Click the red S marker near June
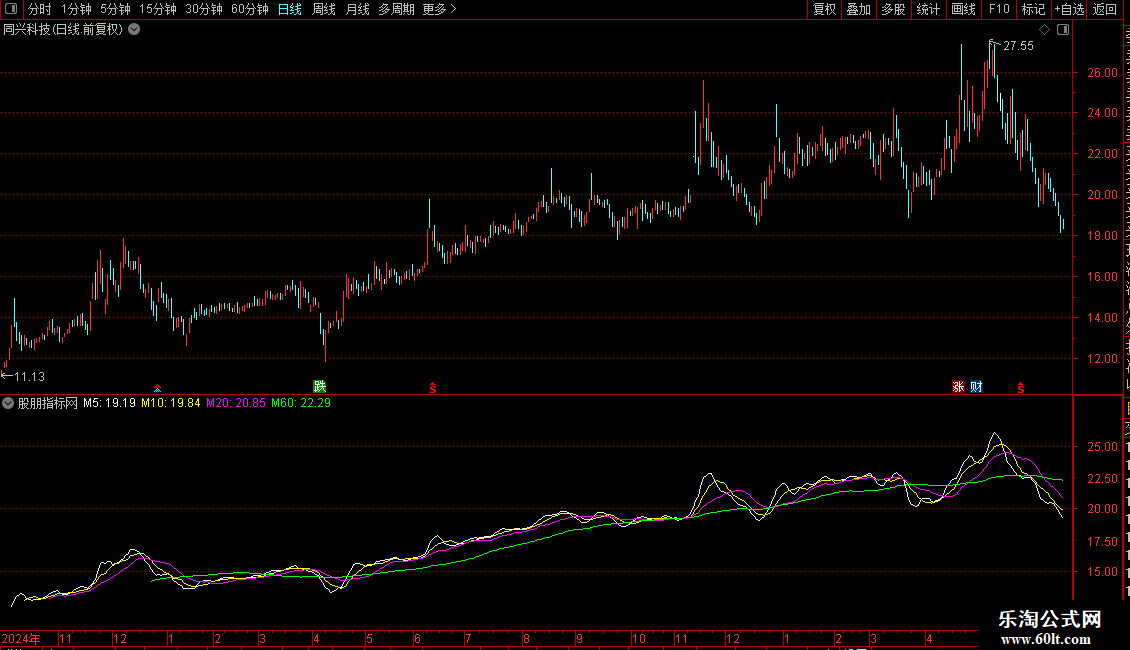This screenshot has height=650, width=1130. [x=433, y=388]
